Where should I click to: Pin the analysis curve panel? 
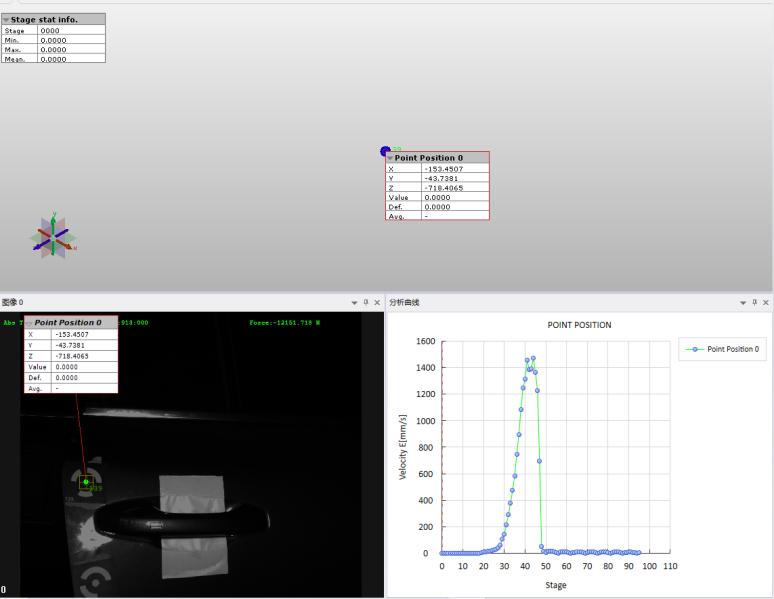point(755,302)
